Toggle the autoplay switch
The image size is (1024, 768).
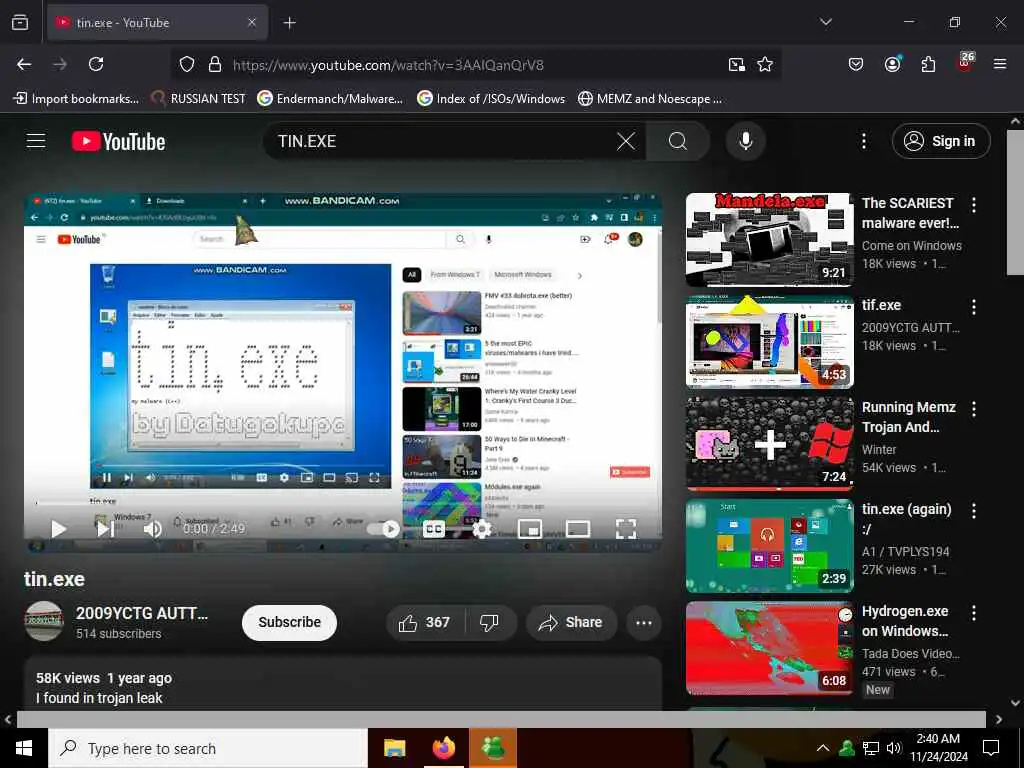(383, 528)
